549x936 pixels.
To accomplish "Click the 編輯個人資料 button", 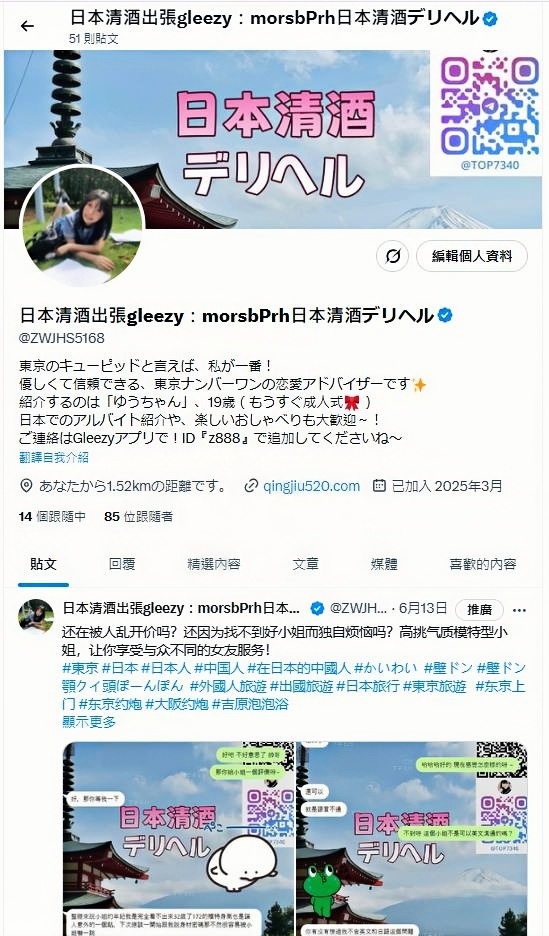I will coord(472,256).
